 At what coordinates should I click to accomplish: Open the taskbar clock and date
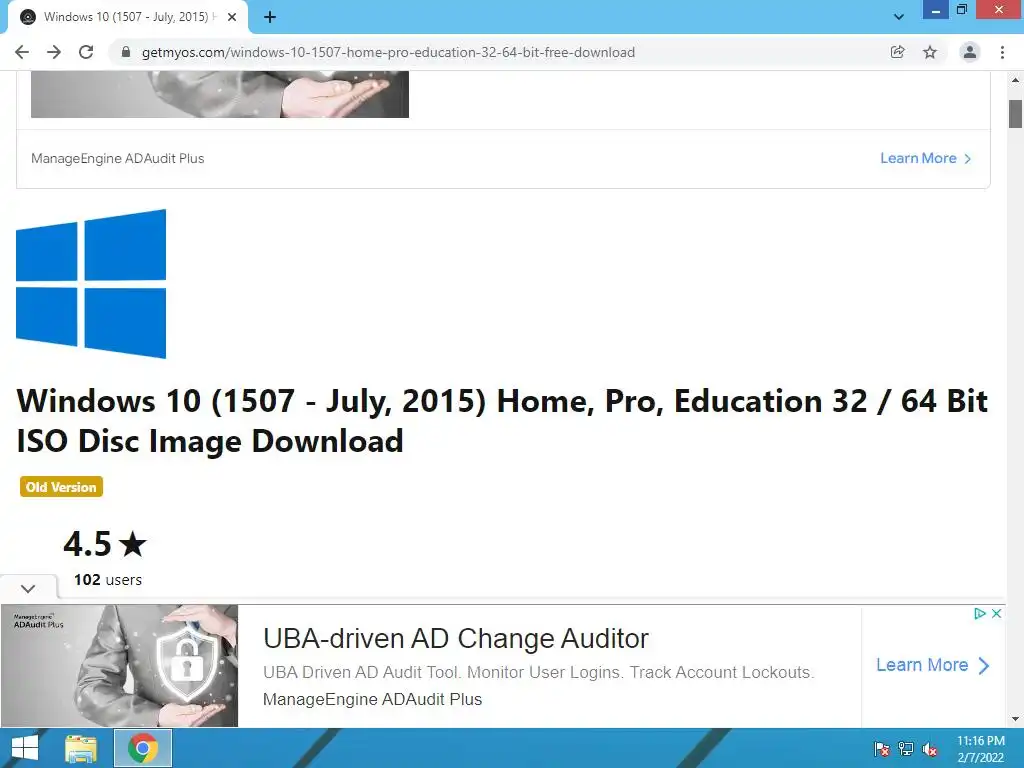tap(980, 749)
